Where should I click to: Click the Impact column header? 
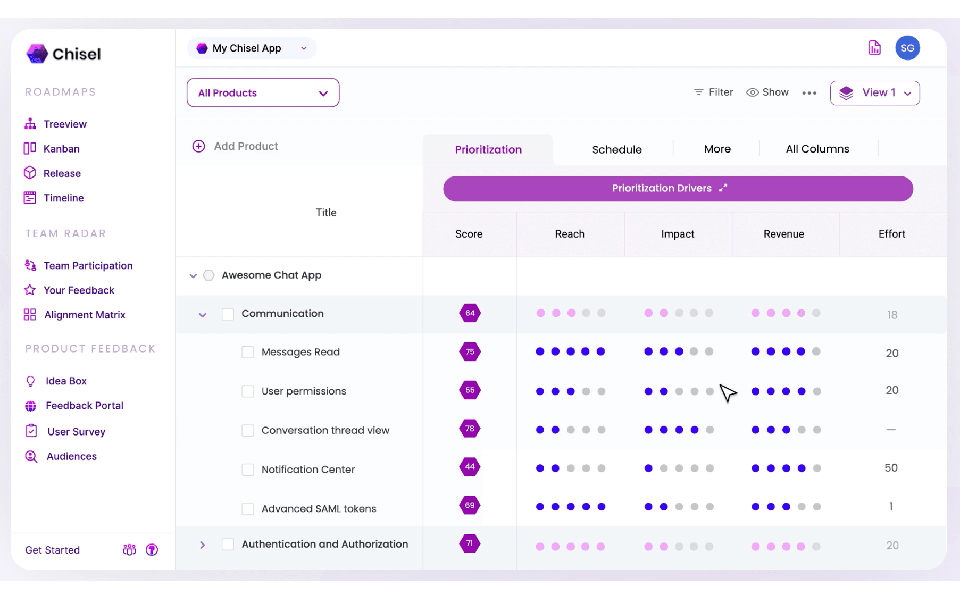click(677, 234)
